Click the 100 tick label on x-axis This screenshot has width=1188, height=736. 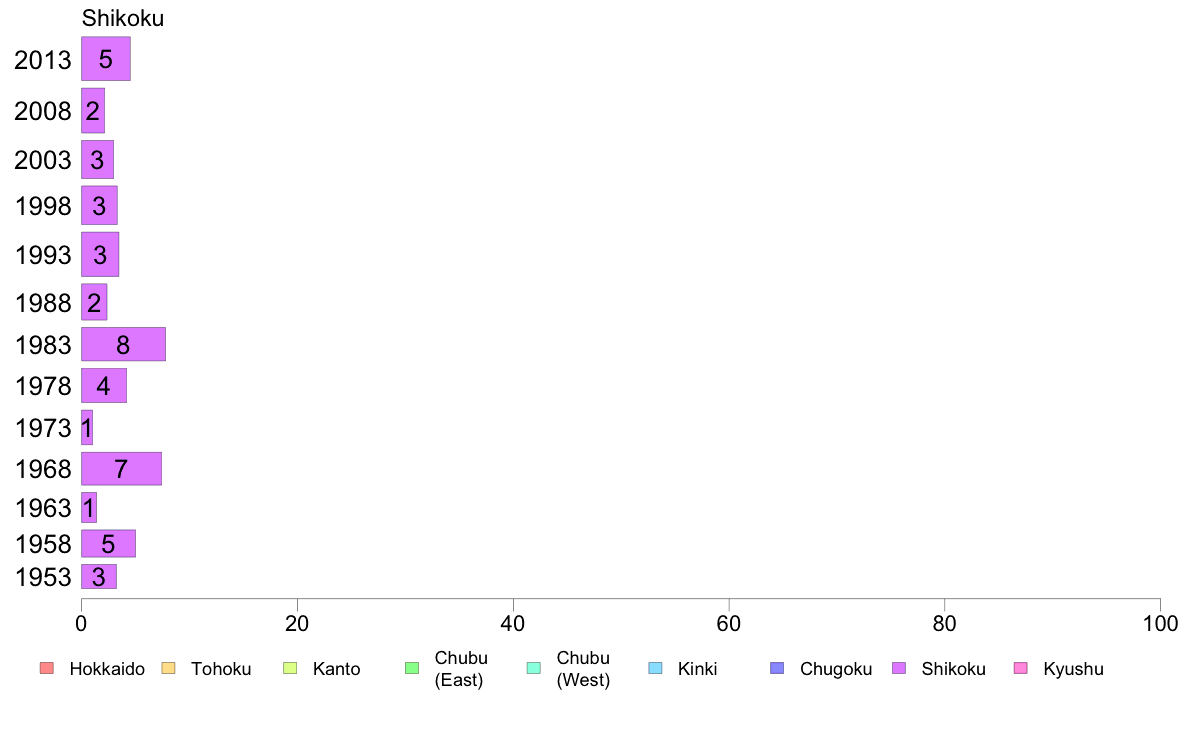pyautogui.click(x=1160, y=624)
